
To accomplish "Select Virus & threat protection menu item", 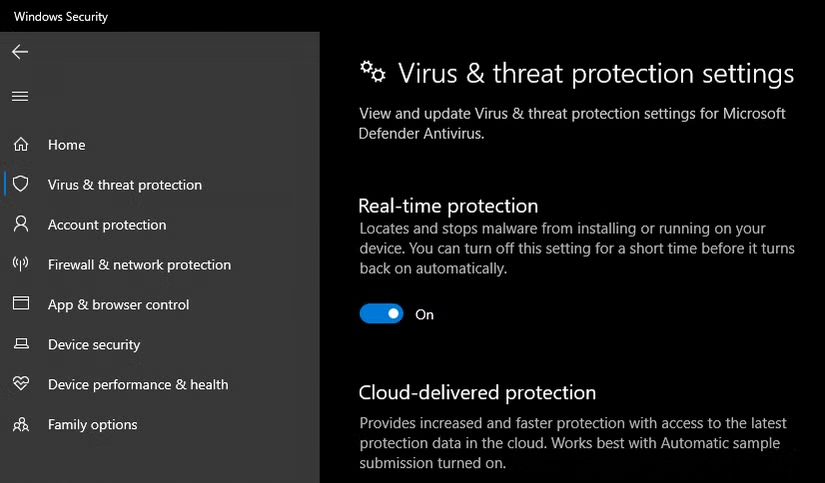I will [125, 185].
